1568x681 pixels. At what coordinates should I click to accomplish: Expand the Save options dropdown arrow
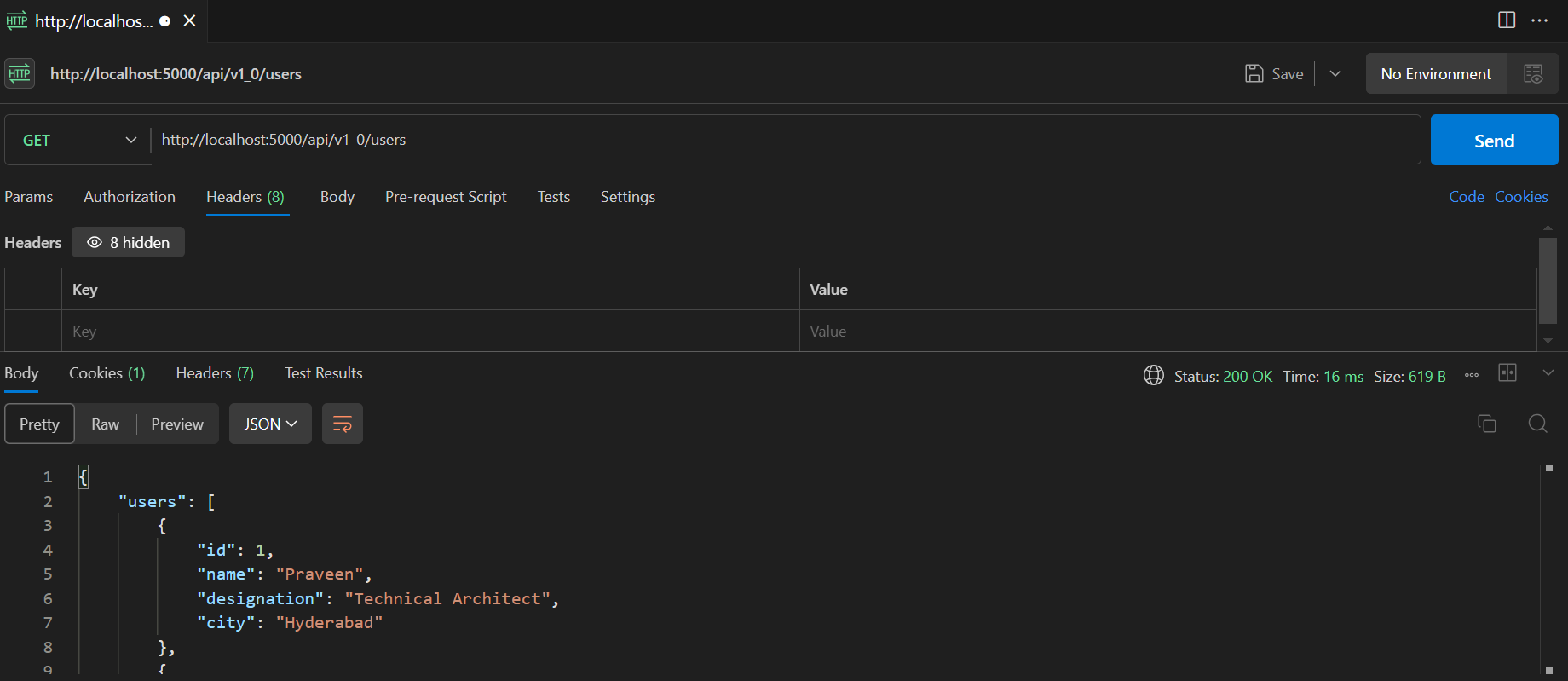[x=1335, y=73]
